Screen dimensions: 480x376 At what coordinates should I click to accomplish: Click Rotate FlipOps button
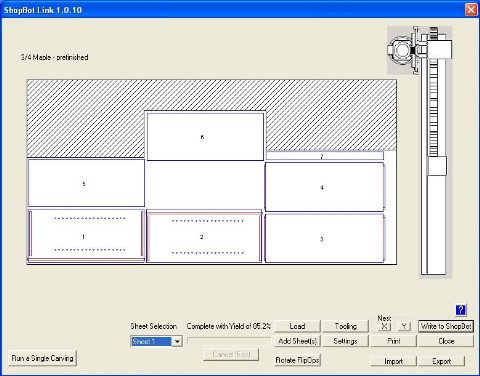tap(297, 360)
